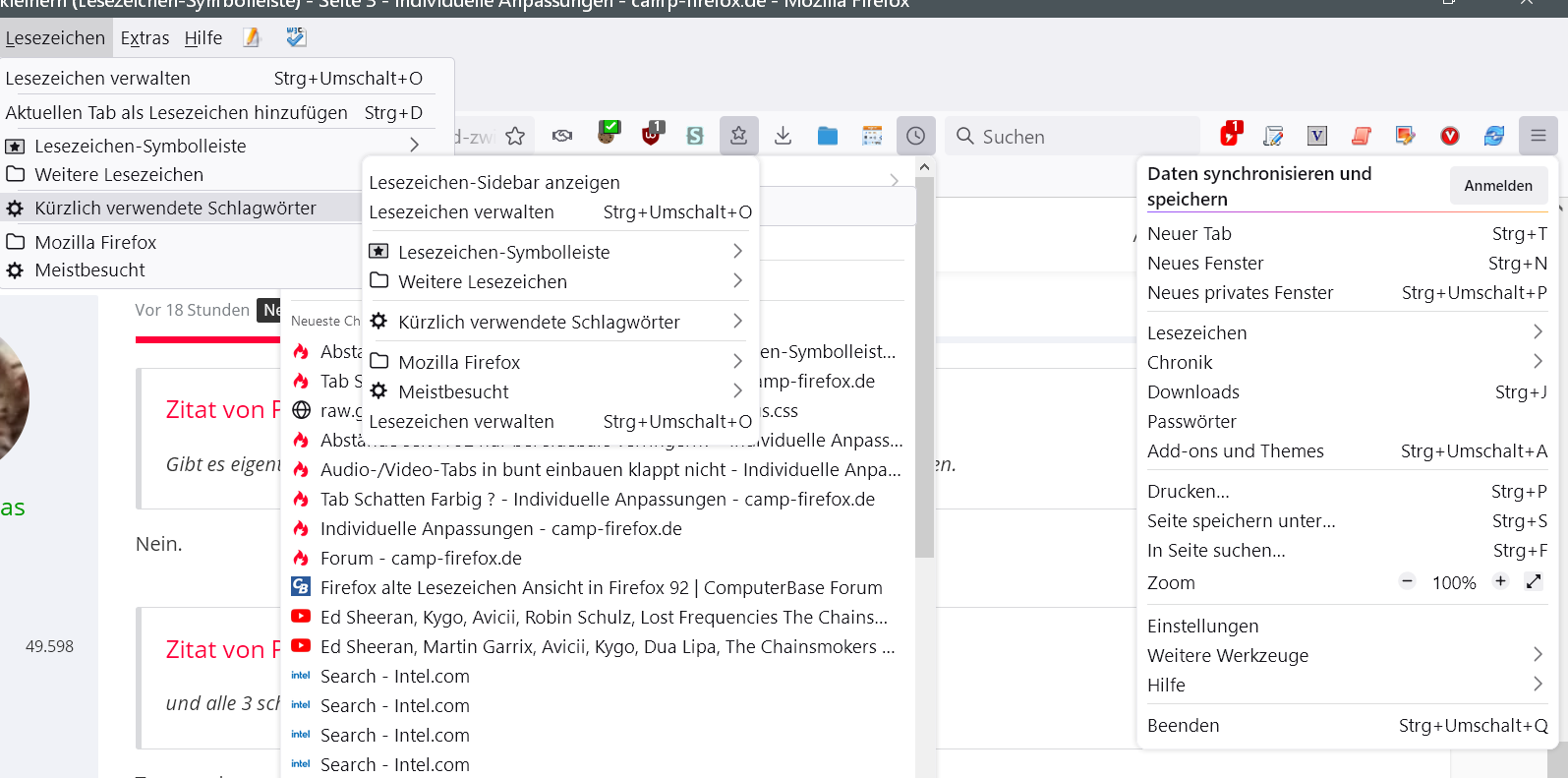Open the Downloads arrow icon in toolbar
The height and width of the screenshot is (778, 1568).
pos(783,136)
